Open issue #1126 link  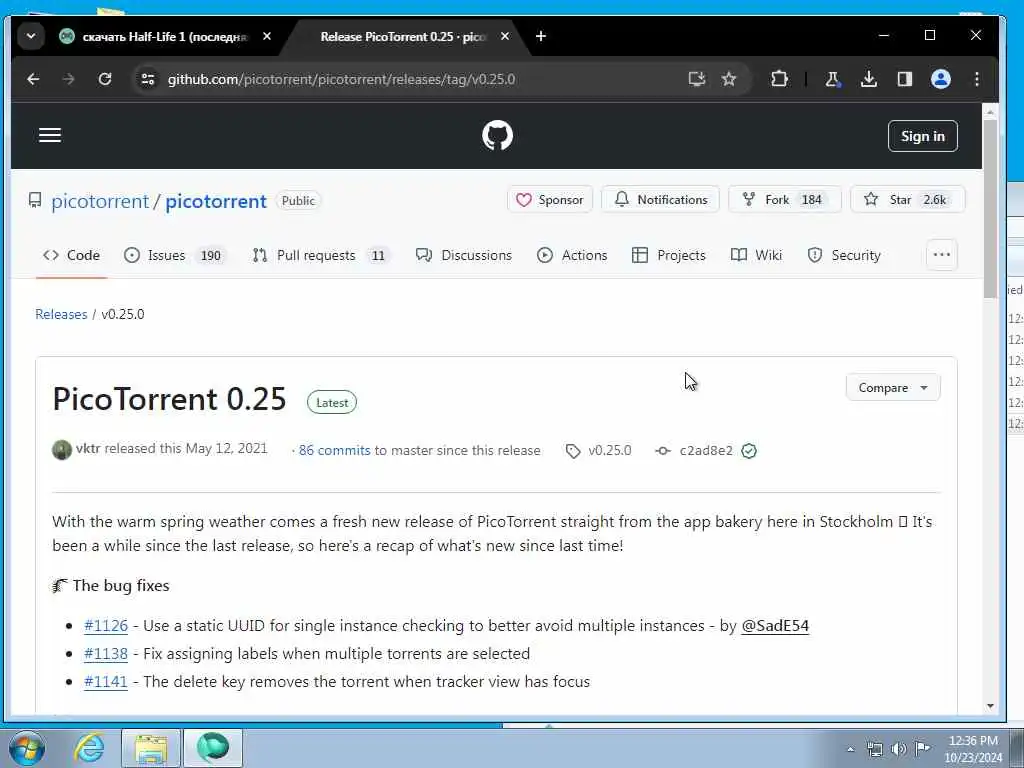coord(105,626)
